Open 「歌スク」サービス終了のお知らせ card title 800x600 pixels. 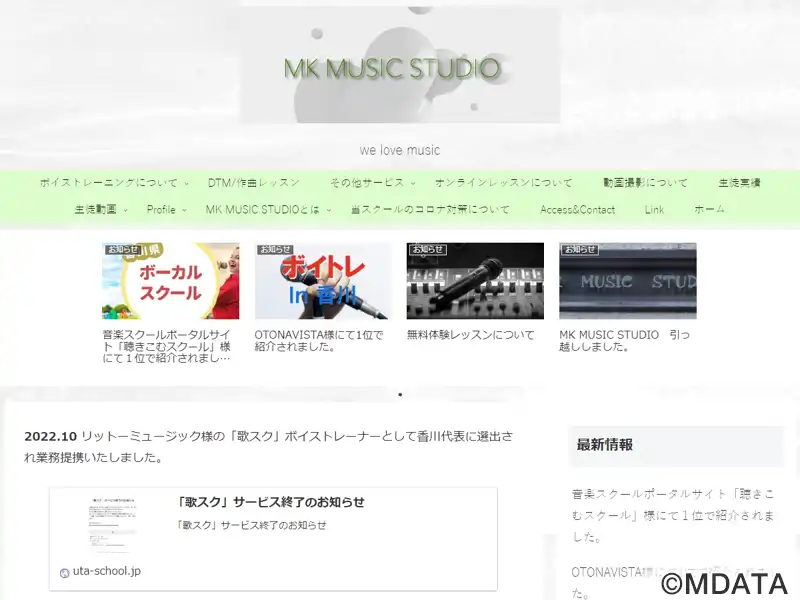click(270, 502)
